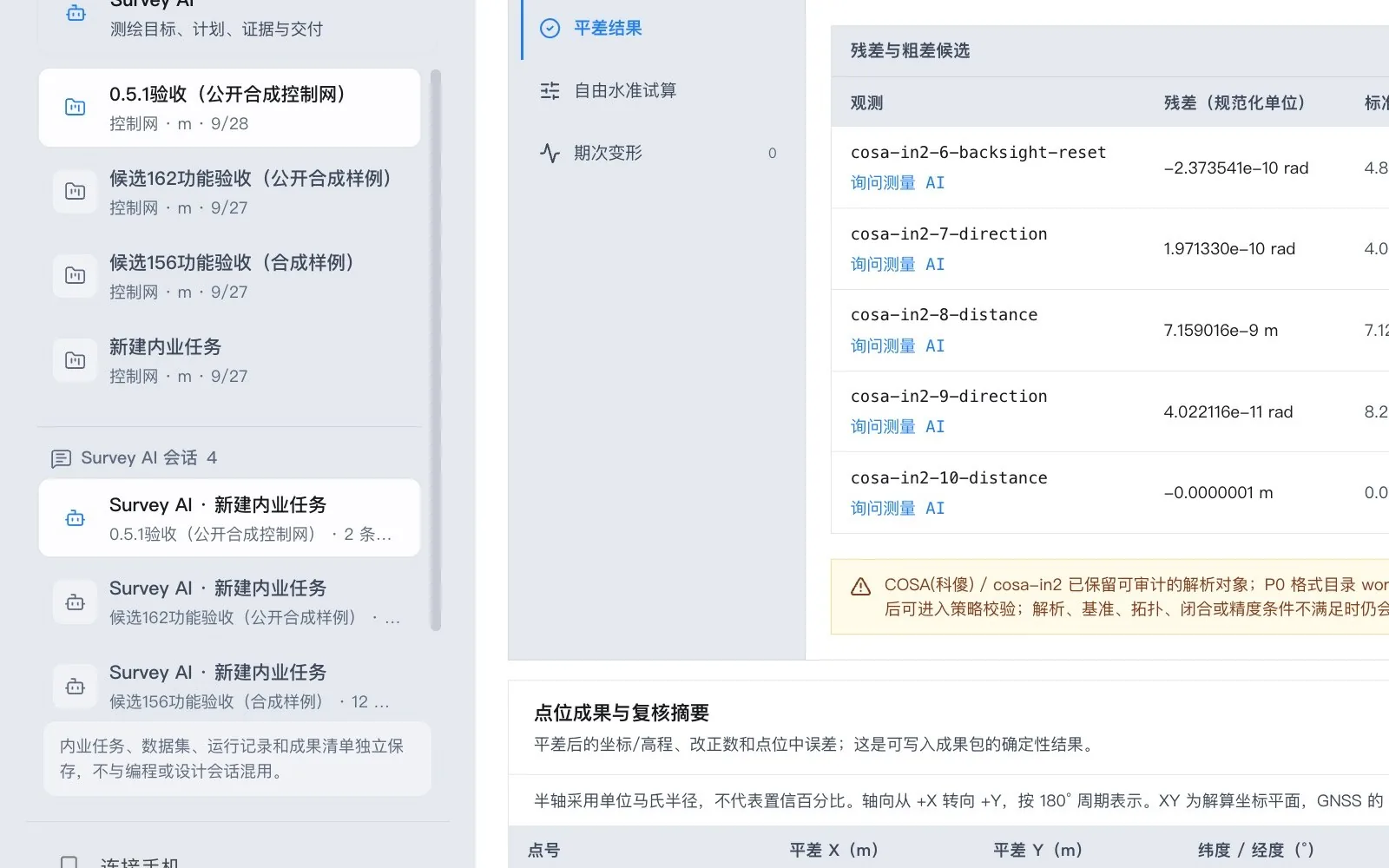1389x868 pixels.
Task: Click 询问测量 AI for cosa-in2-8-distance
Action: 898,346
